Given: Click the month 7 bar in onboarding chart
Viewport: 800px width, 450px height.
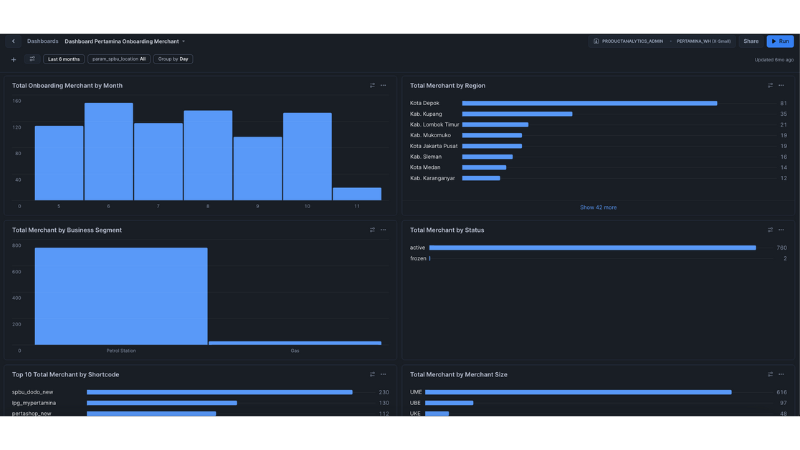Looking at the screenshot, I should coord(158,161).
